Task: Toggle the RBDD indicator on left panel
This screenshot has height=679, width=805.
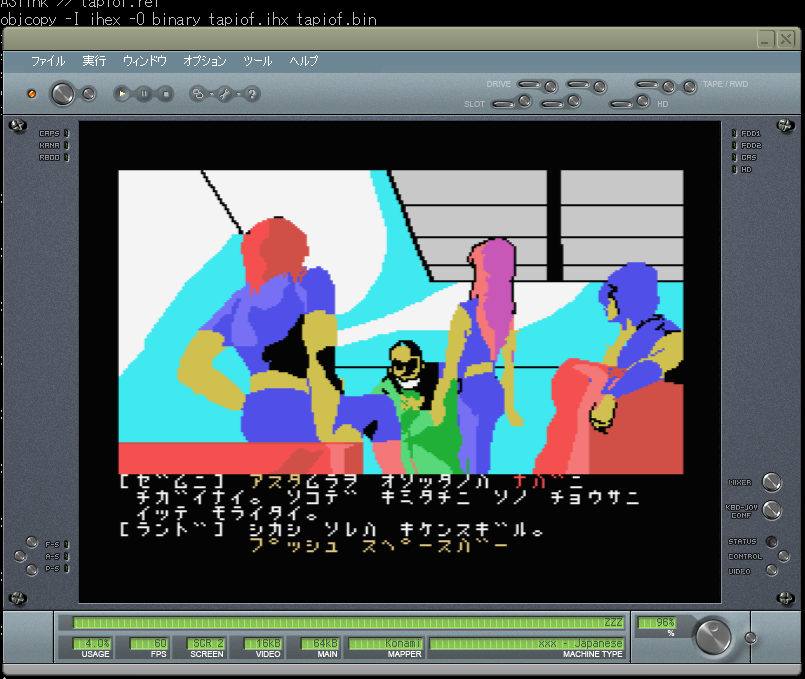Action: pyautogui.click(x=66, y=158)
